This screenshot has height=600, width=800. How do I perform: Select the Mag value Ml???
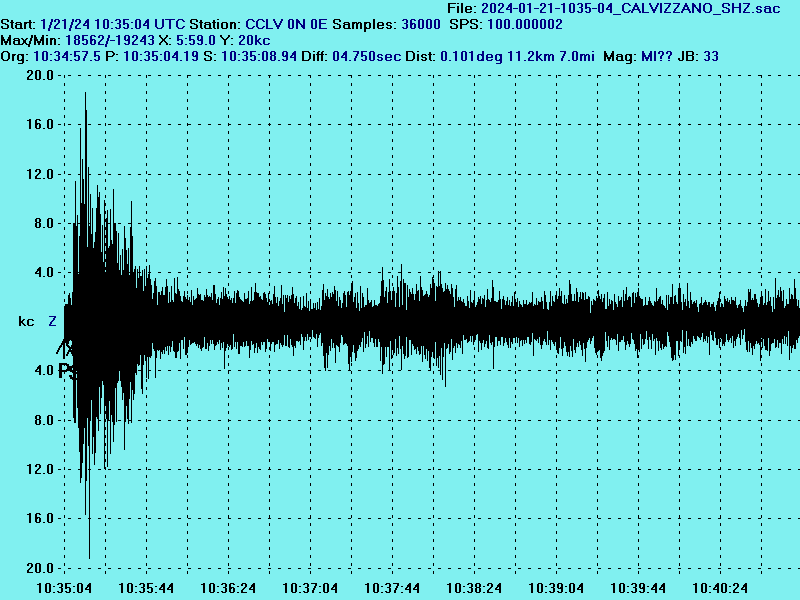click(657, 56)
